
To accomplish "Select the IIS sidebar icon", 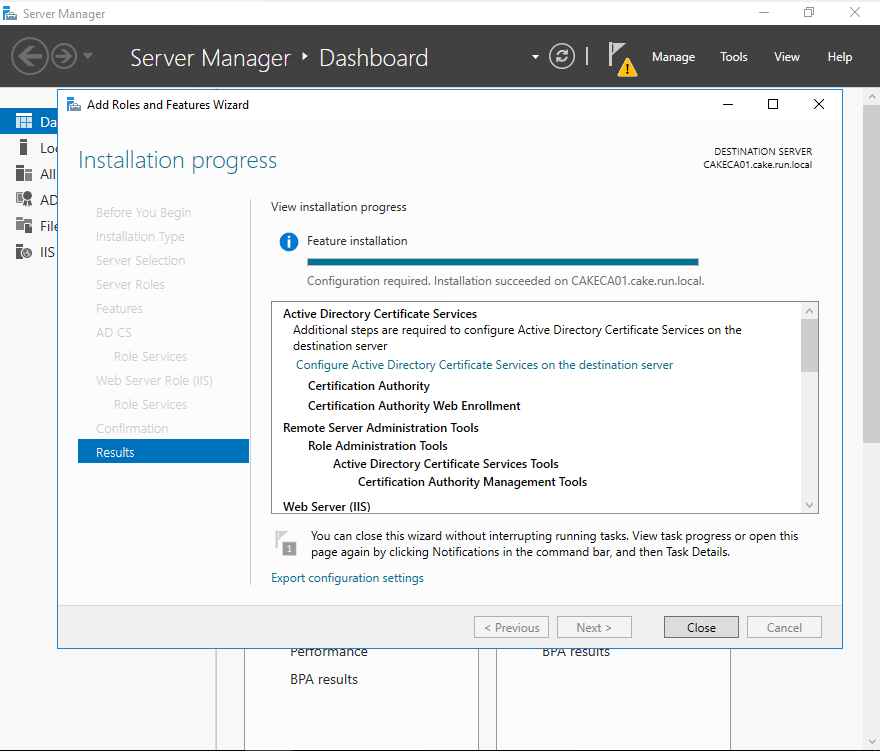I will pos(24,251).
